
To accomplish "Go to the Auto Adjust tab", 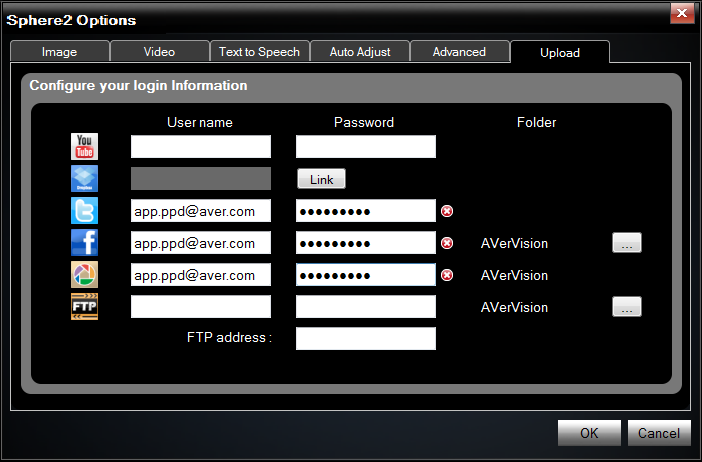I will [x=360, y=51].
